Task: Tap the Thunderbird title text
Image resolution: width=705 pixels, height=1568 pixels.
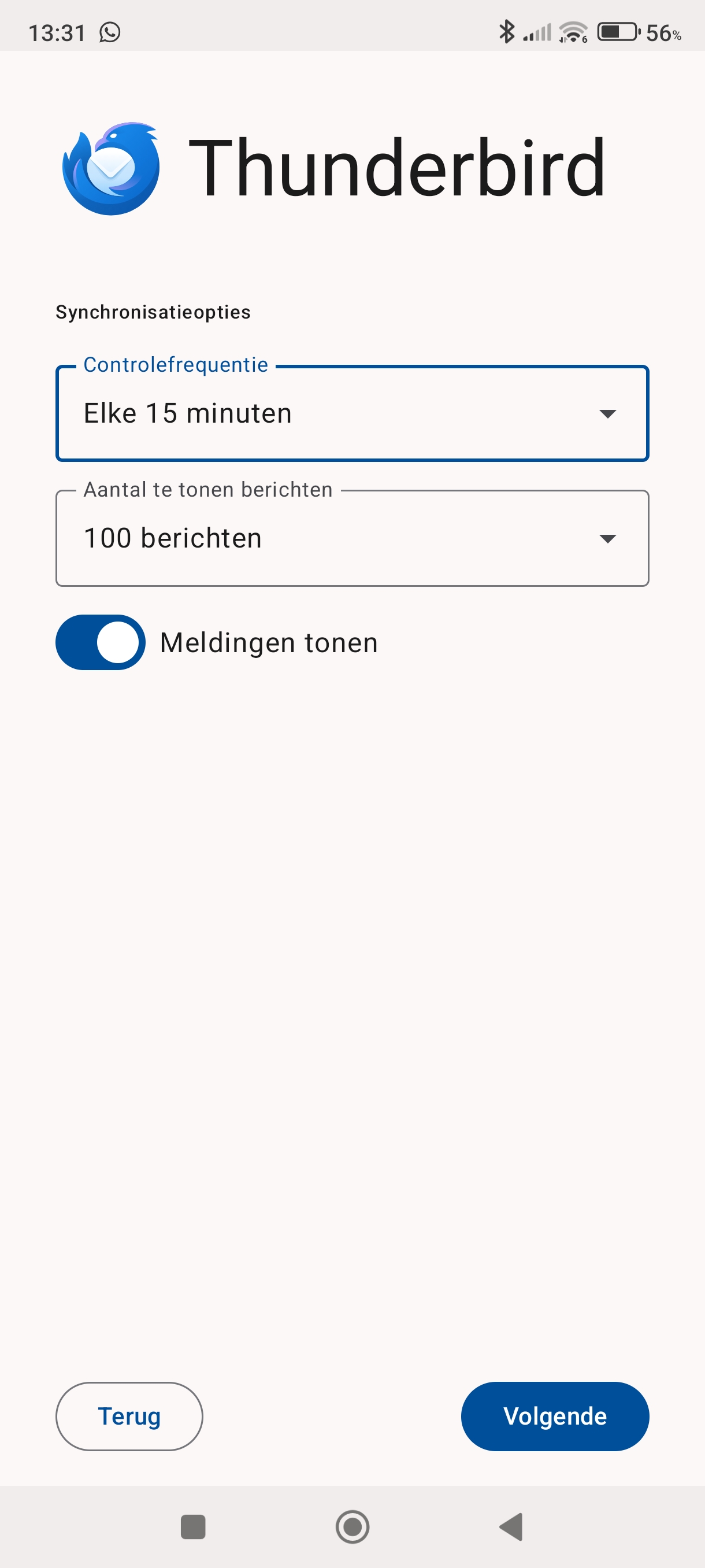Action: click(x=396, y=168)
